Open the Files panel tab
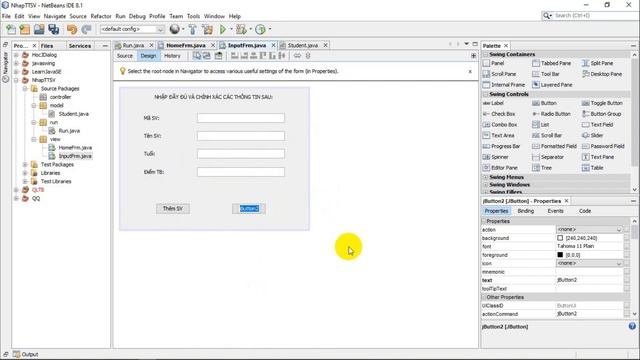This screenshot has height=360, width=640. coord(47,46)
